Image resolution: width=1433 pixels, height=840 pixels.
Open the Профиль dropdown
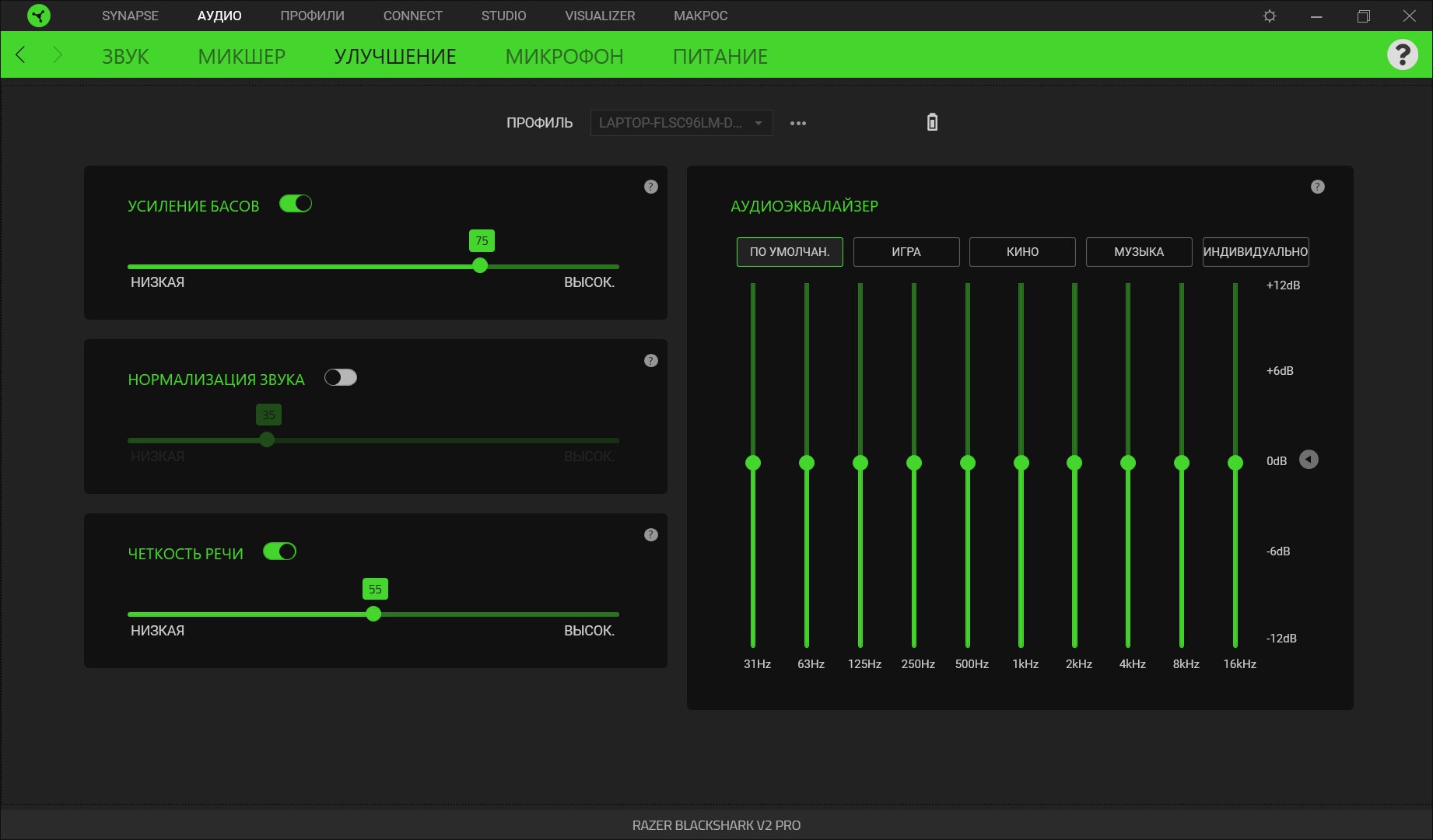(x=681, y=123)
